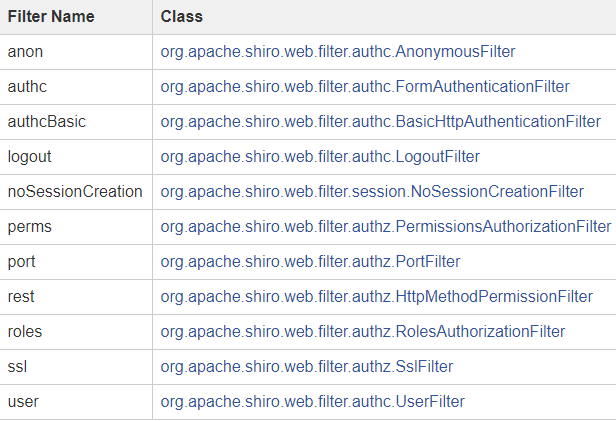Click the AnonymousFilter class link
Image resolution: width=616 pixels, height=421 pixels.
click(338, 52)
